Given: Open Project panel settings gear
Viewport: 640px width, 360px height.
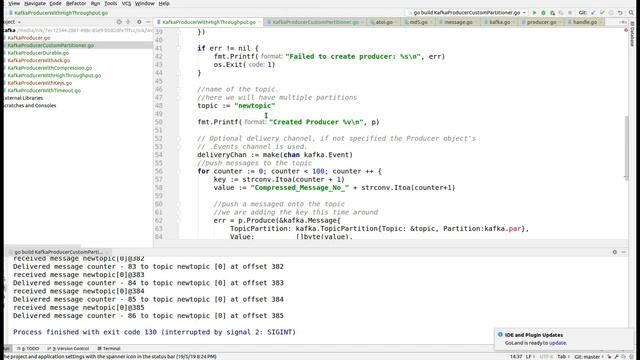Looking at the screenshot, I should click(x=139, y=22).
